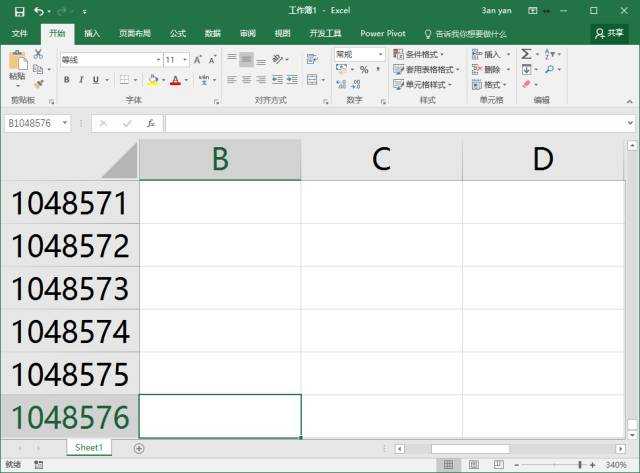Viewport: 640px width, 473px height.
Task: Click the Sort and Filter icon
Action: [x=549, y=54]
